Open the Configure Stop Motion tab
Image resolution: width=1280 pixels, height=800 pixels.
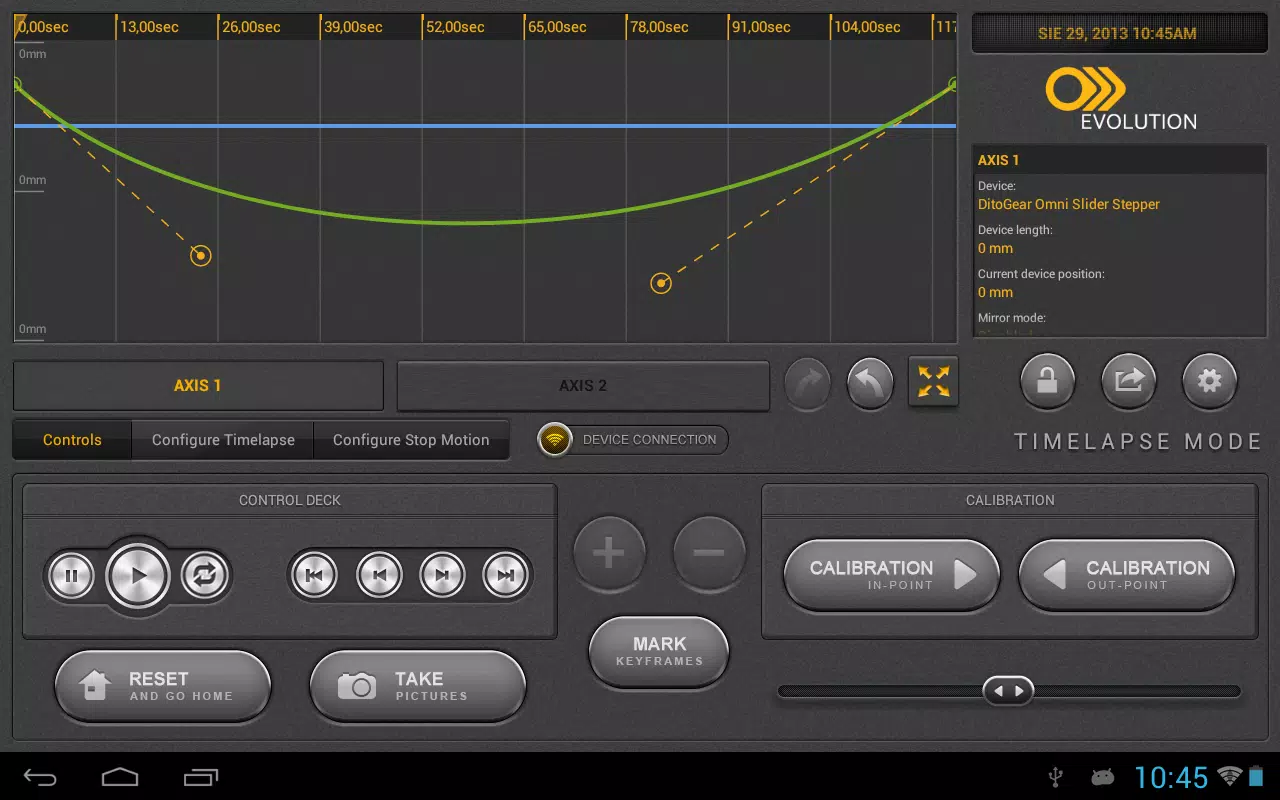pos(412,439)
